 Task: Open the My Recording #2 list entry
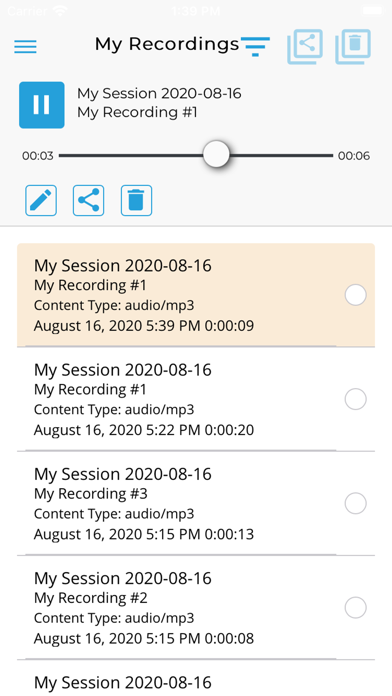[x=196, y=608]
